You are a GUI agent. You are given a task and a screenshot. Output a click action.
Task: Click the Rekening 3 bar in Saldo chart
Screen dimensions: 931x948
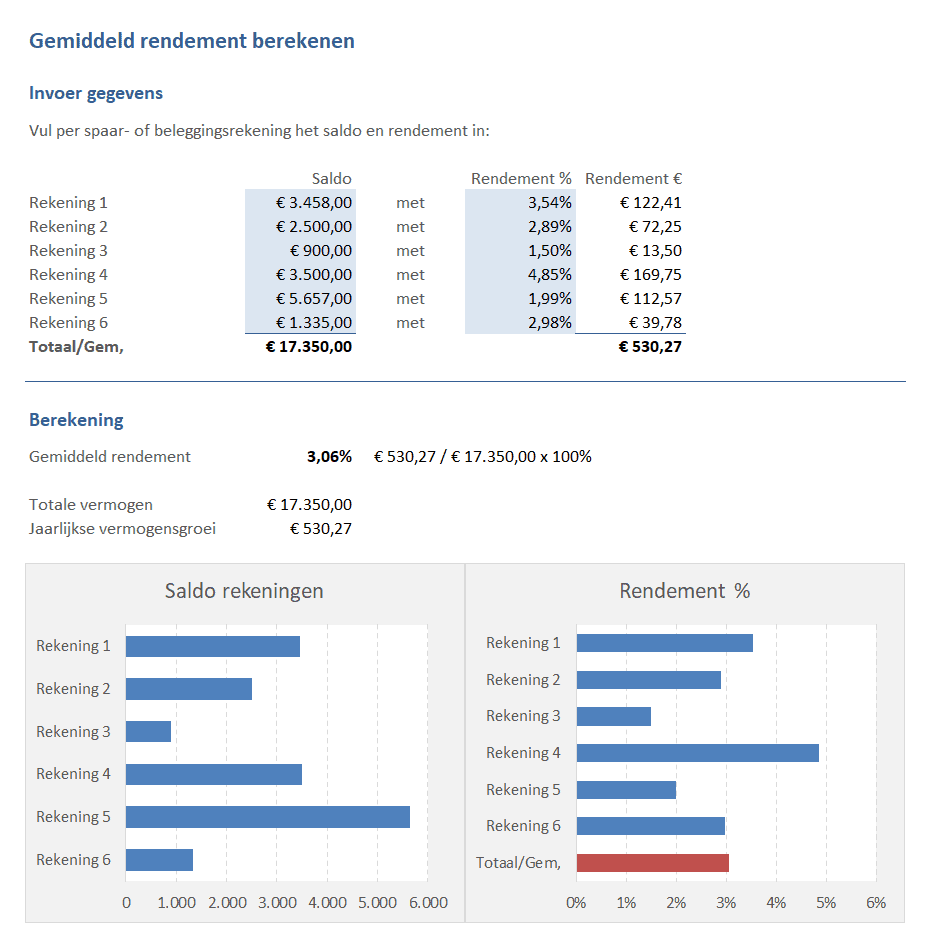(x=148, y=731)
